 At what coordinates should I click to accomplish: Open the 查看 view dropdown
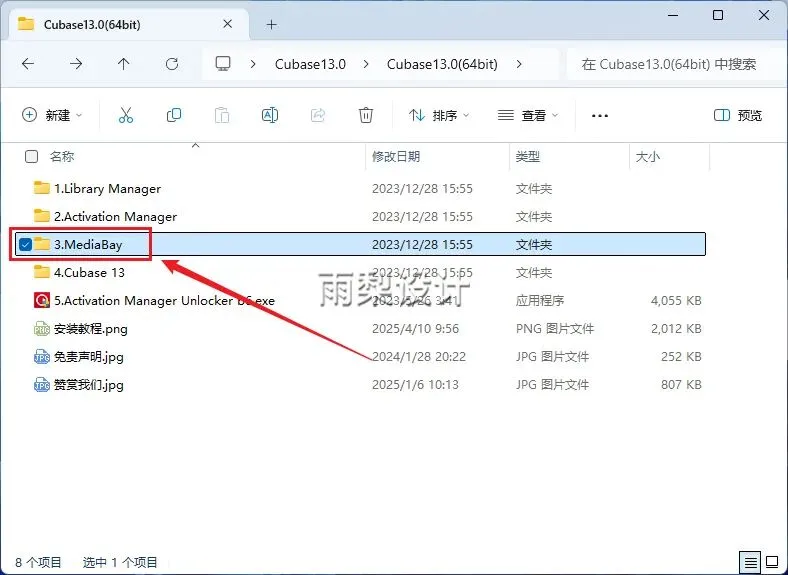[x=528, y=116]
